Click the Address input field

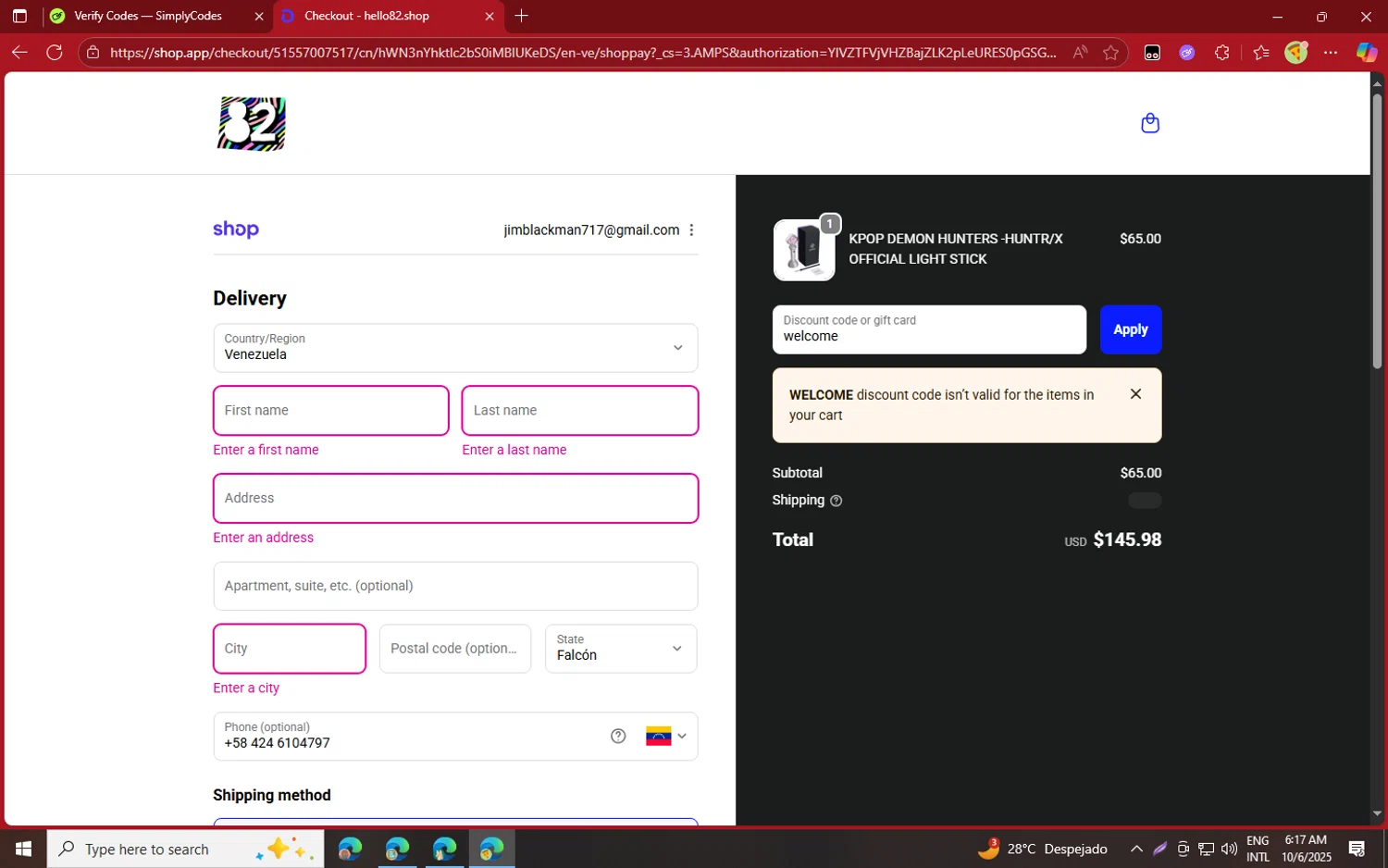click(455, 499)
